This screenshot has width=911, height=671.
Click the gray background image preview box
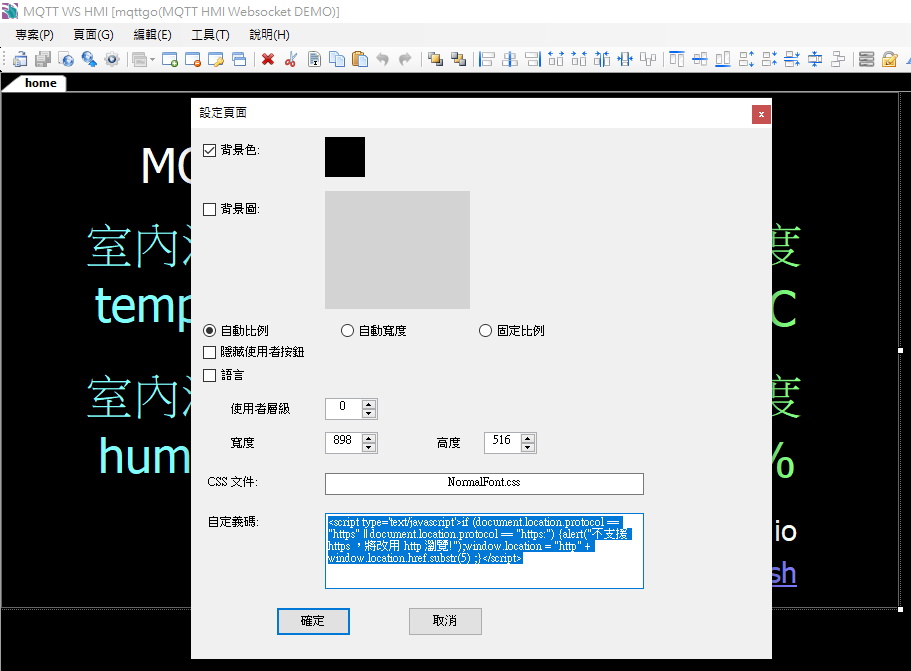click(397, 250)
